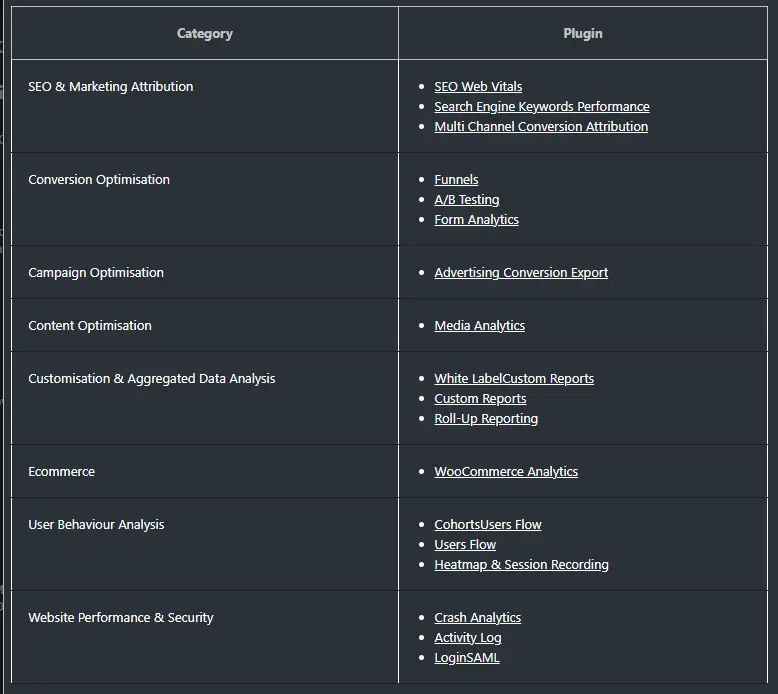Open the WooCommerce Analytics link
778x694 pixels.
506,471
